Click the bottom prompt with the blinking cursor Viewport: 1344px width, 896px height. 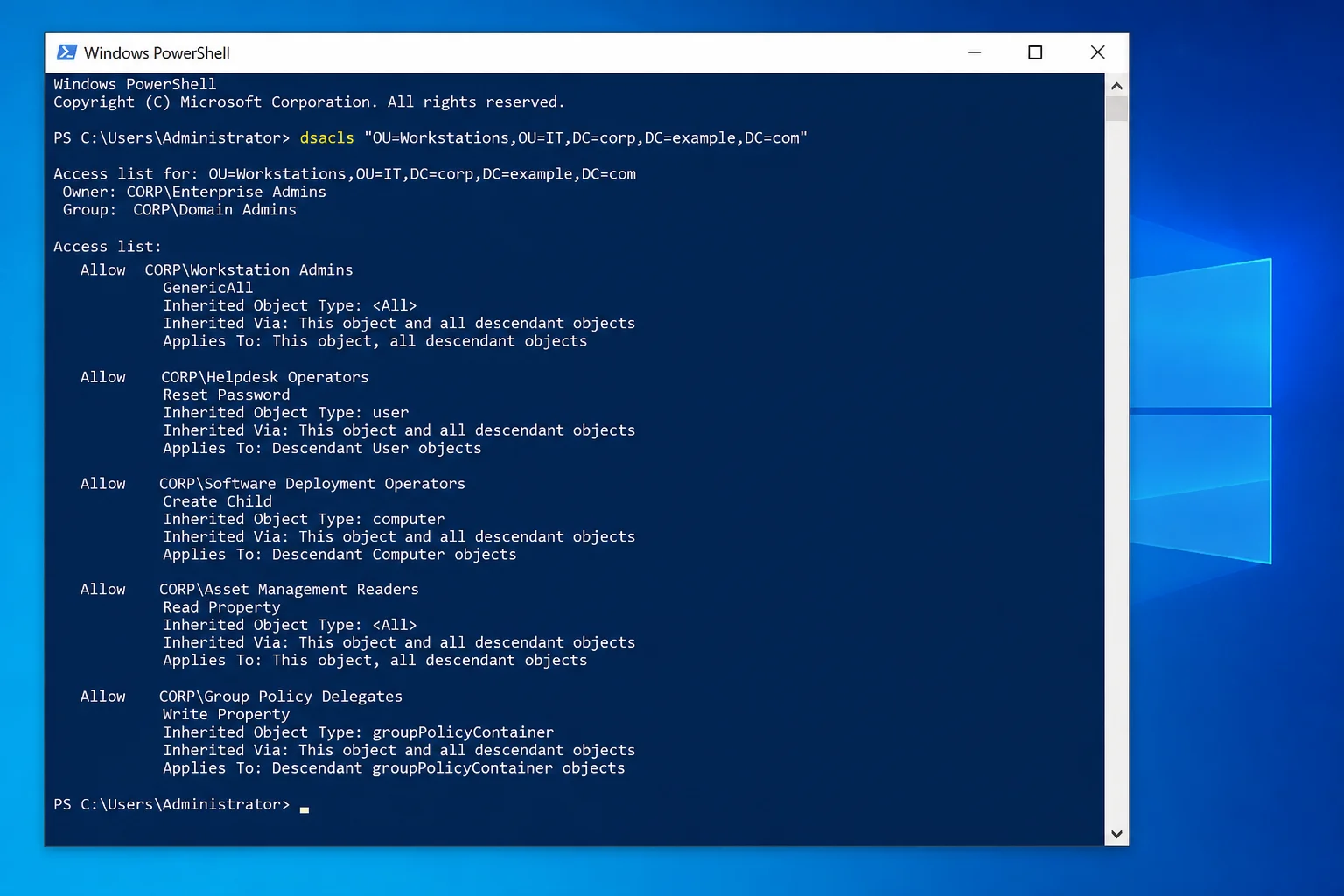pos(181,804)
